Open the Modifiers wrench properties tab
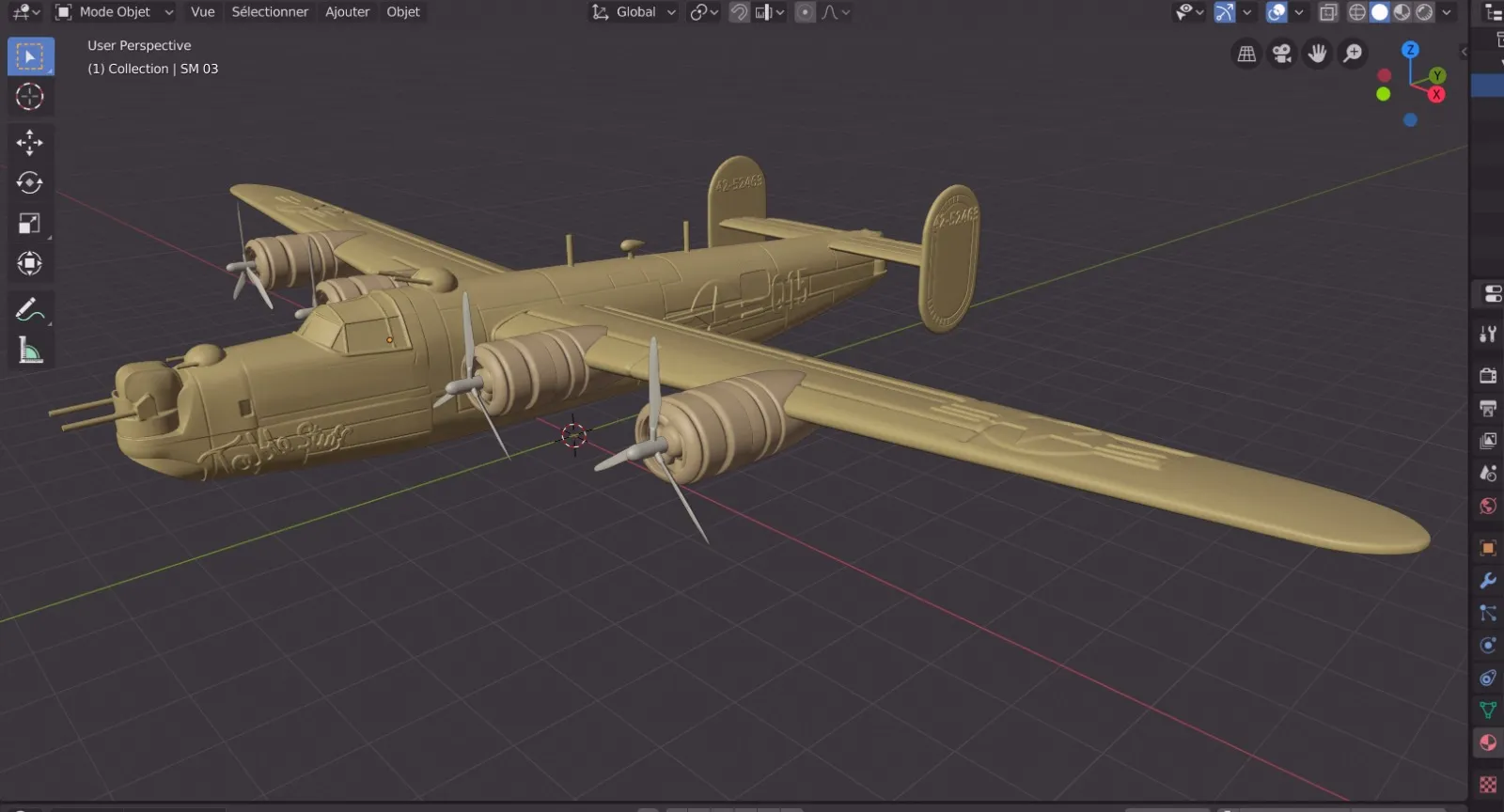Screen dimensions: 1504x812 click(x=1488, y=581)
